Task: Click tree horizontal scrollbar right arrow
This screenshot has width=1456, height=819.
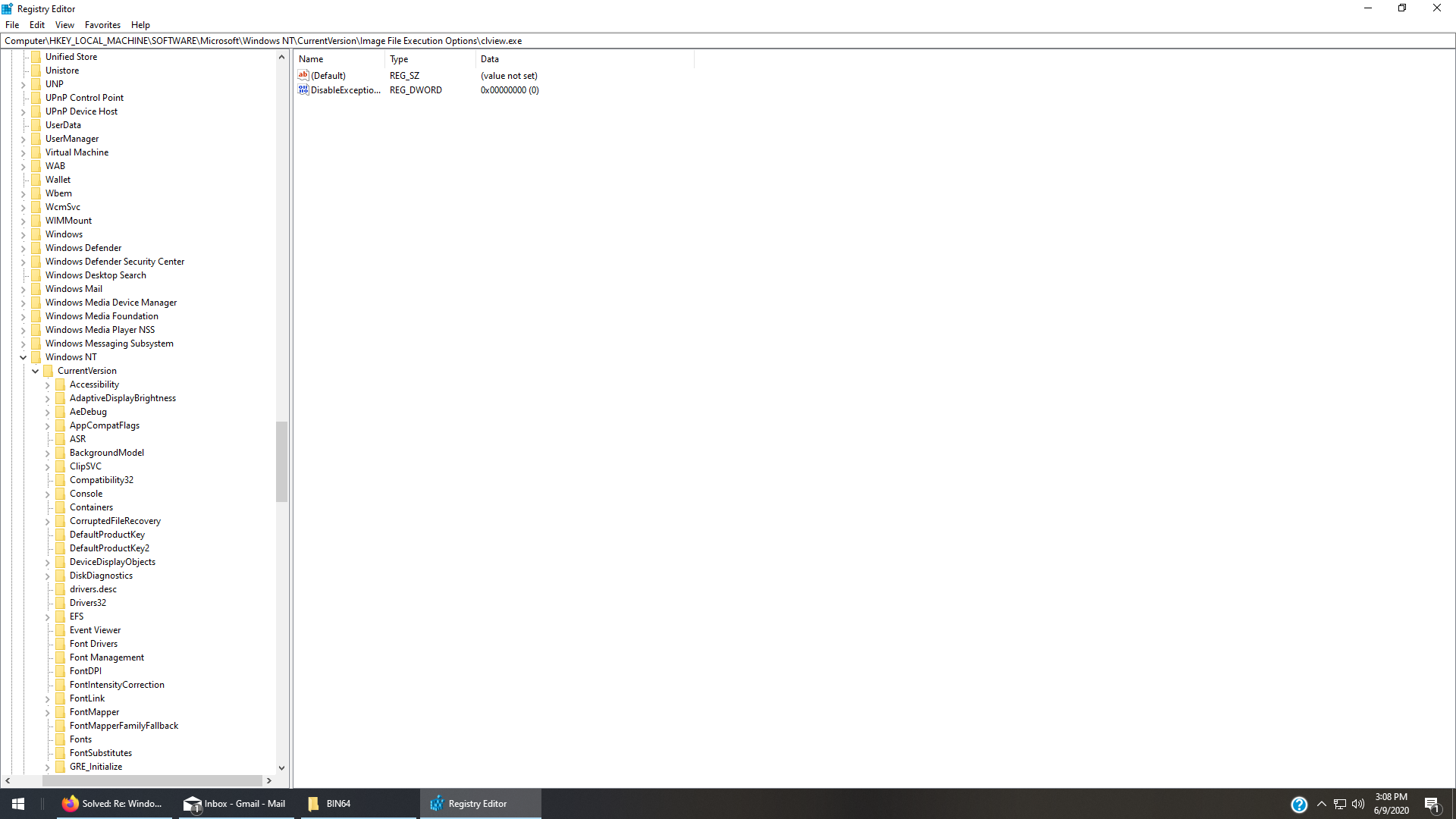Action: point(268,780)
